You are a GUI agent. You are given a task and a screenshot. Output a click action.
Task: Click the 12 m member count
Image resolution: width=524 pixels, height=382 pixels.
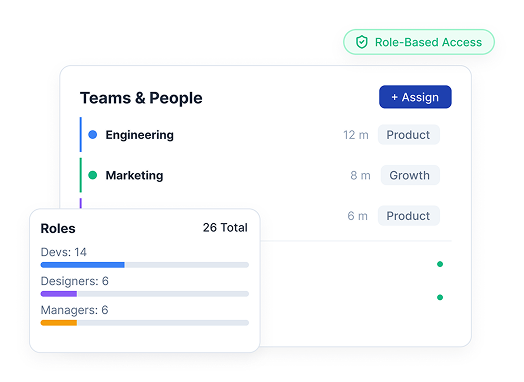pos(356,135)
